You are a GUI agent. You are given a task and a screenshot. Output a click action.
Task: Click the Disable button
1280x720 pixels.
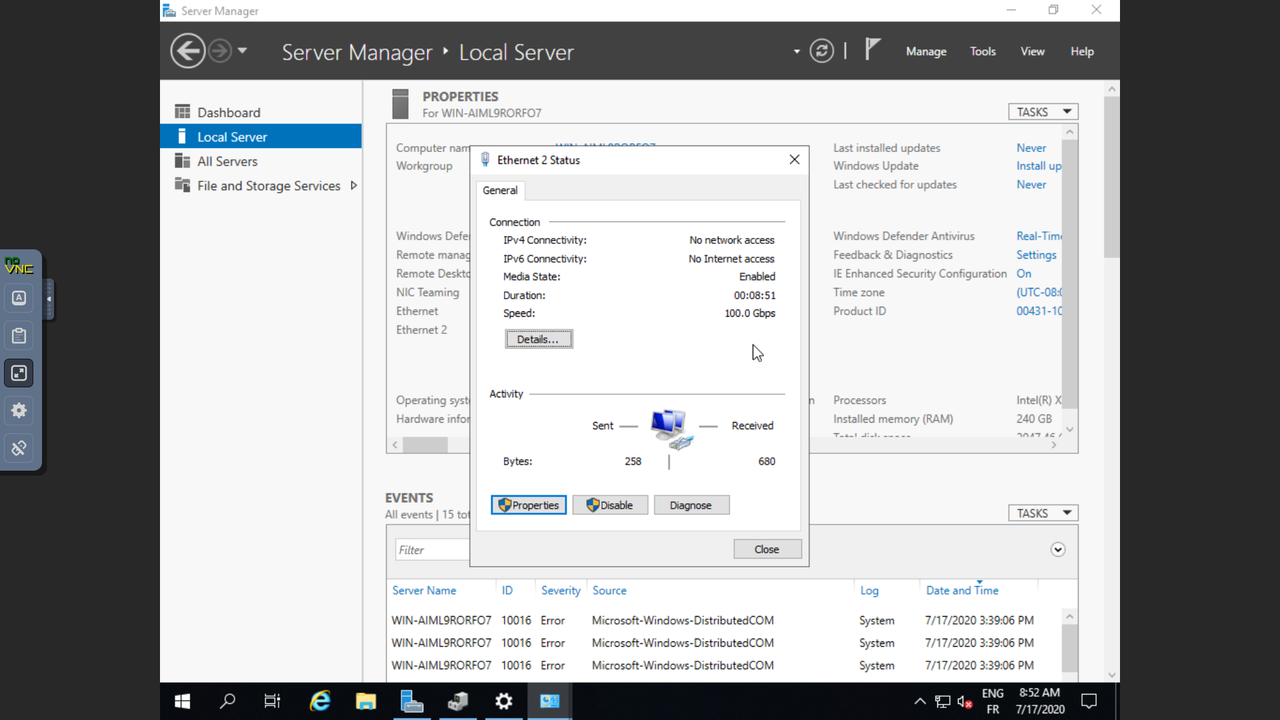click(x=610, y=505)
